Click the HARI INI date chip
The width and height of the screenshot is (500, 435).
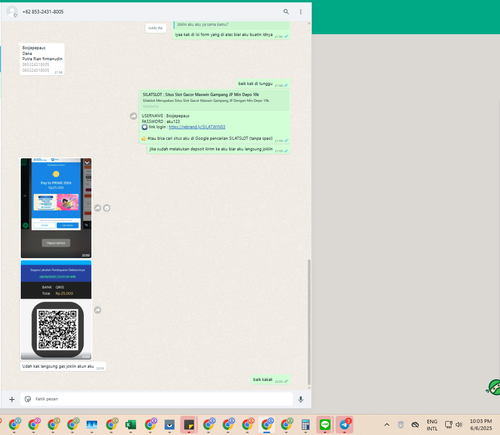click(x=156, y=28)
